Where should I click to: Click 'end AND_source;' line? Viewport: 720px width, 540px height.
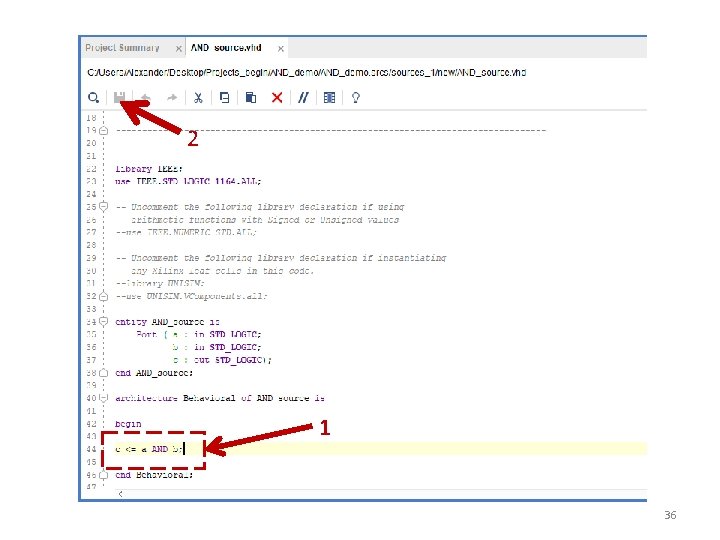point(154,373)
